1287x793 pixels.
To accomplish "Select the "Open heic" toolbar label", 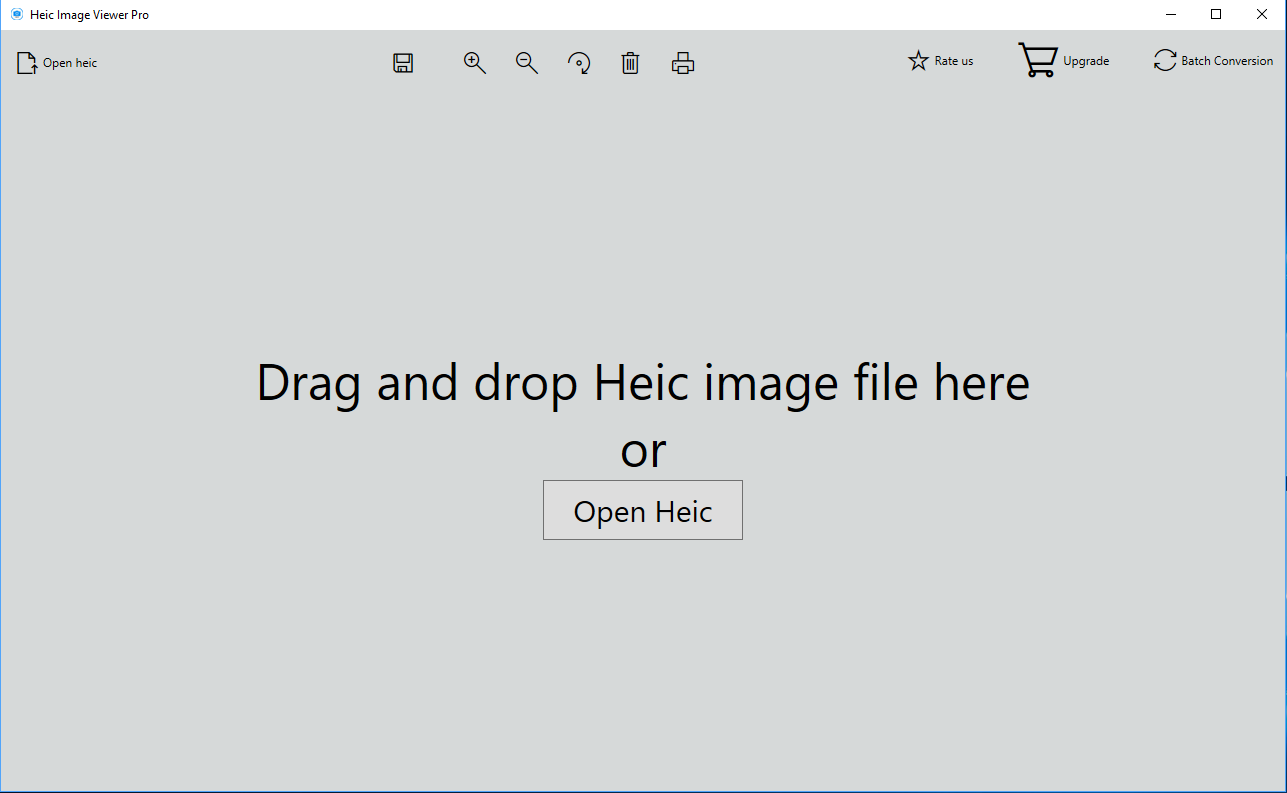I will (x=70, y=63).
